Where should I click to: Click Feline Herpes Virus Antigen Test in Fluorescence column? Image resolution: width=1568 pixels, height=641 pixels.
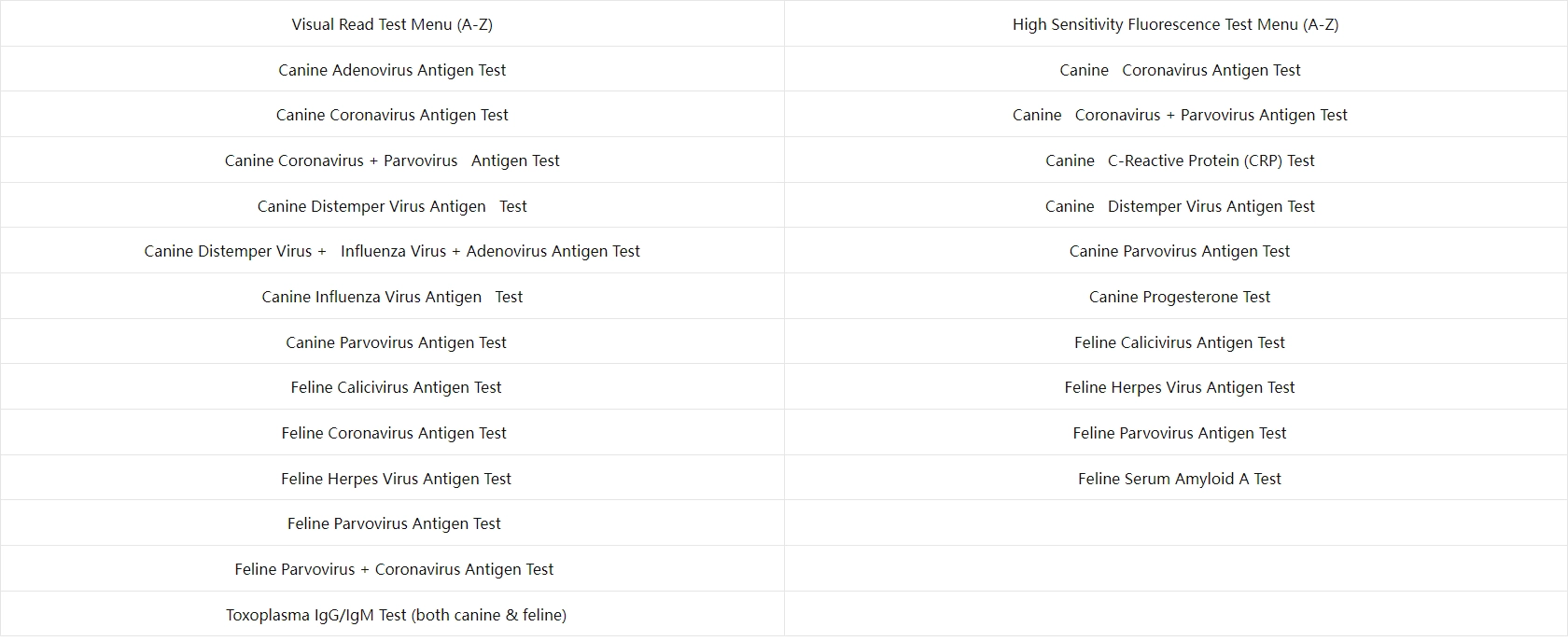(1180, 387)
